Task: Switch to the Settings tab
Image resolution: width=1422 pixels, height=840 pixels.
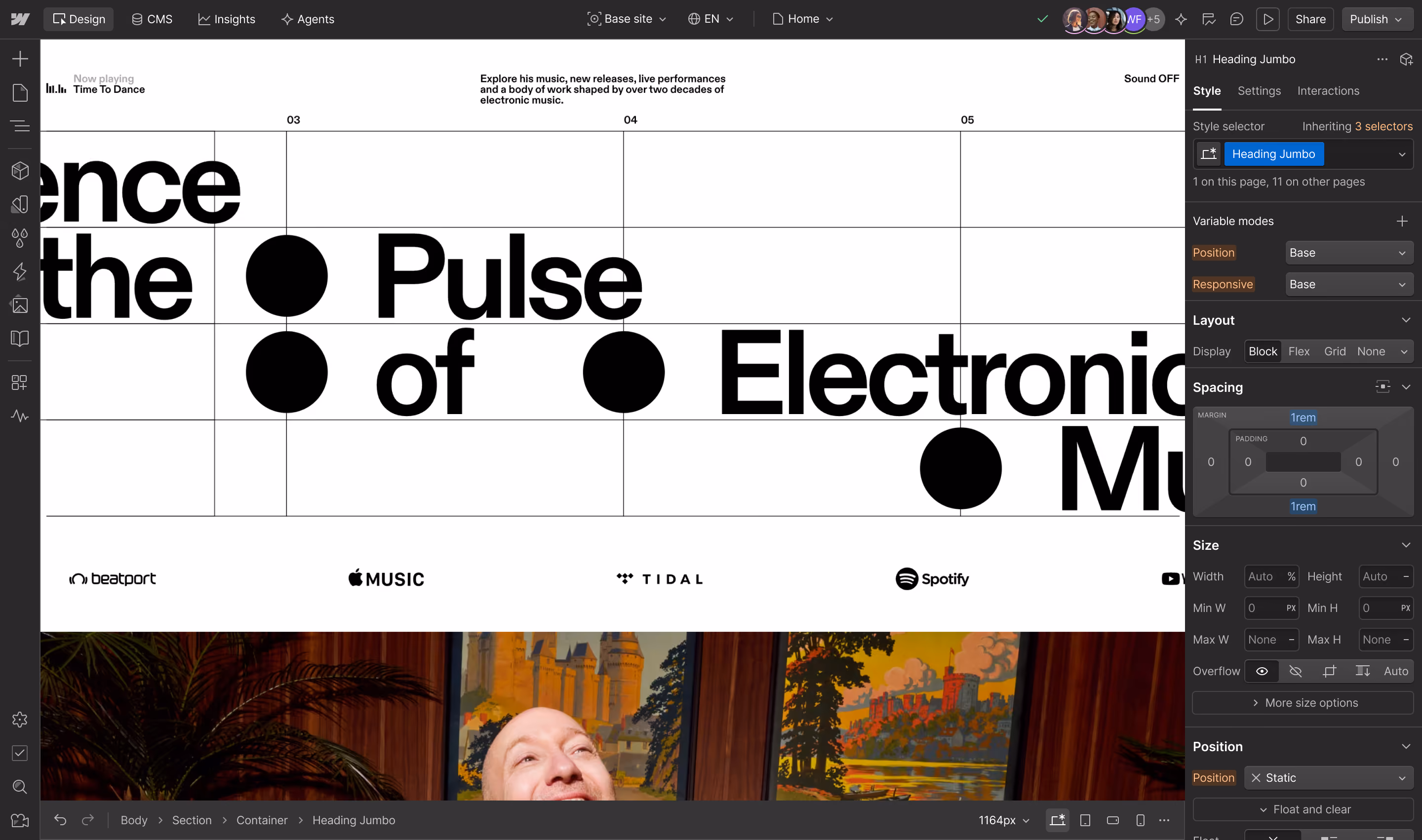Action: (1259, 91)
